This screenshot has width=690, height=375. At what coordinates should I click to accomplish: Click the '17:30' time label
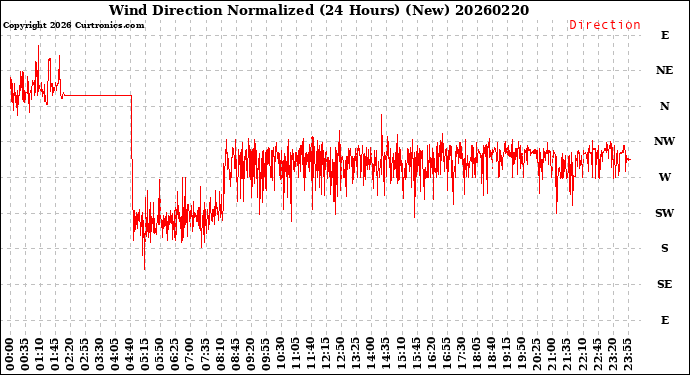pyautogui.click(x=462, y=355)
